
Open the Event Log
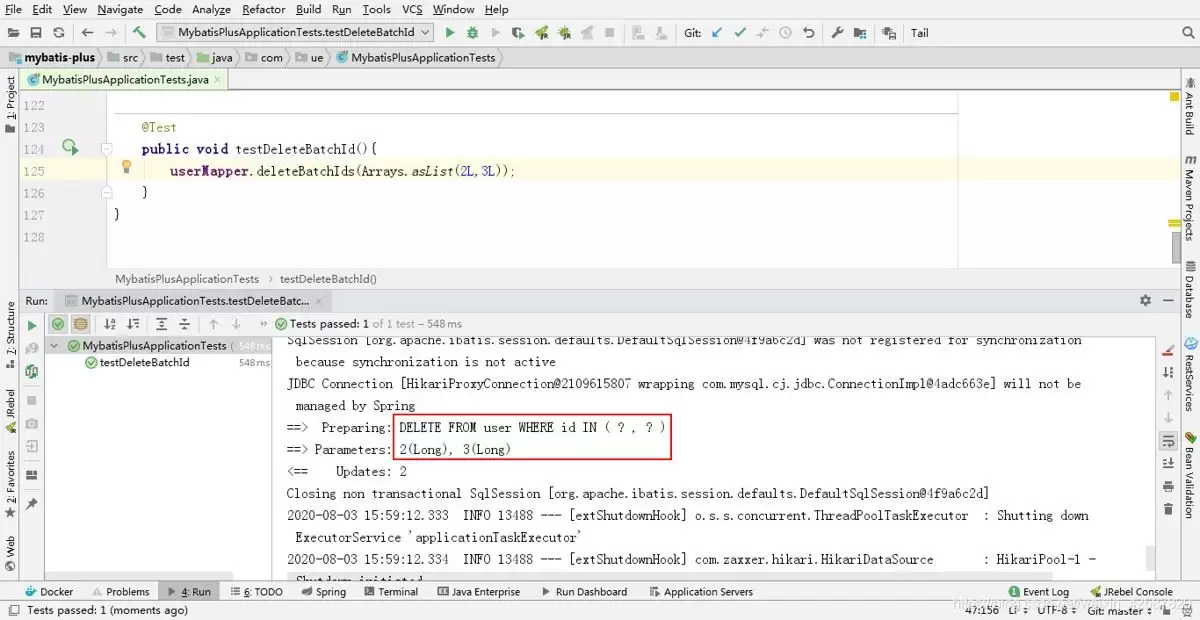(x=1038, y=592)
